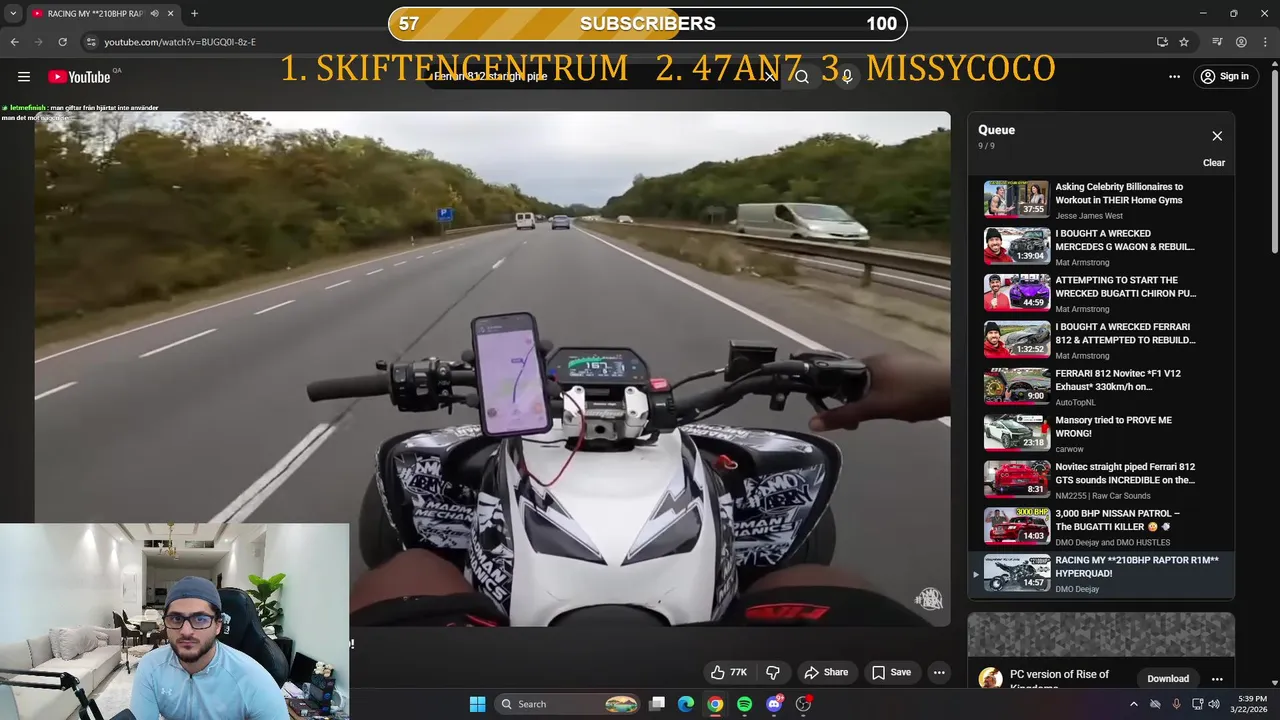Viewport: 1280px width, 720px height.
Task: Reload the YouTube page
Action: click(62, 42)
